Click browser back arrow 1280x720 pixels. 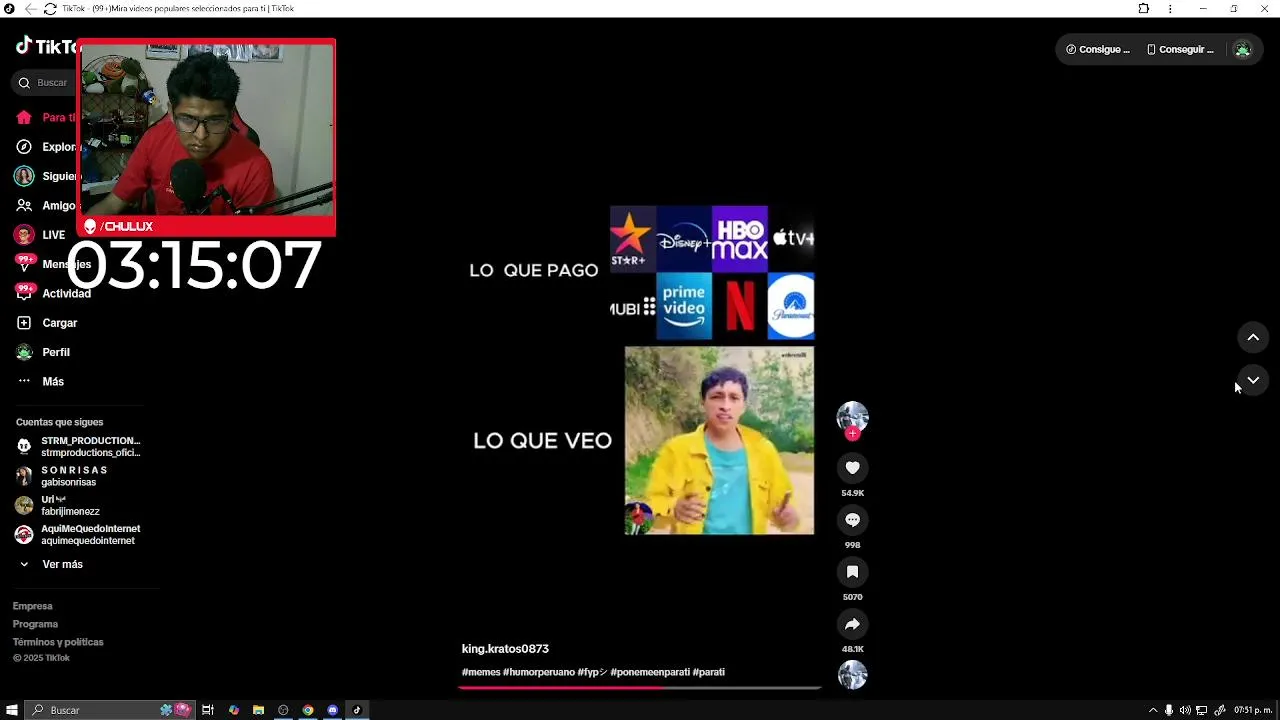point(30,9)
